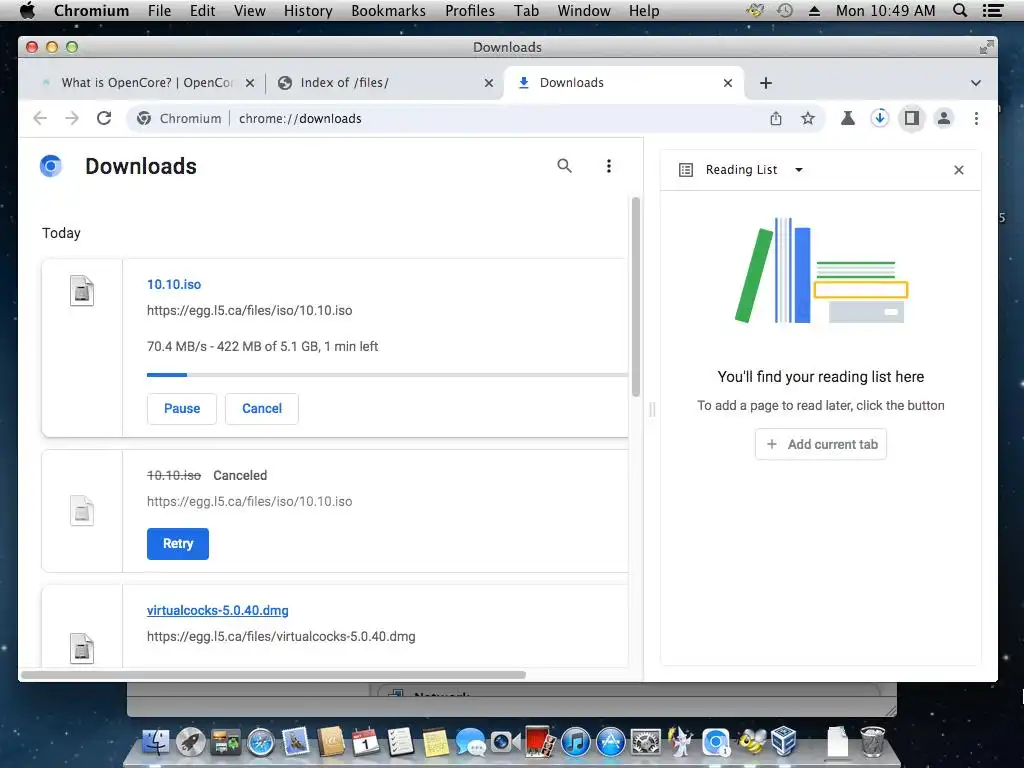Click the active 10.10.iso file icon
This screenshot has height=768, width=1024.
point(82,291)
